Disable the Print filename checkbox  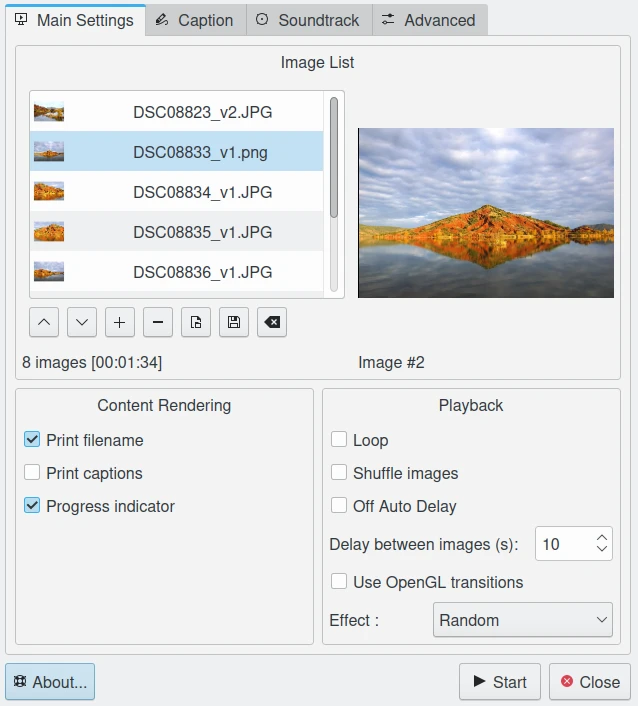33,440
